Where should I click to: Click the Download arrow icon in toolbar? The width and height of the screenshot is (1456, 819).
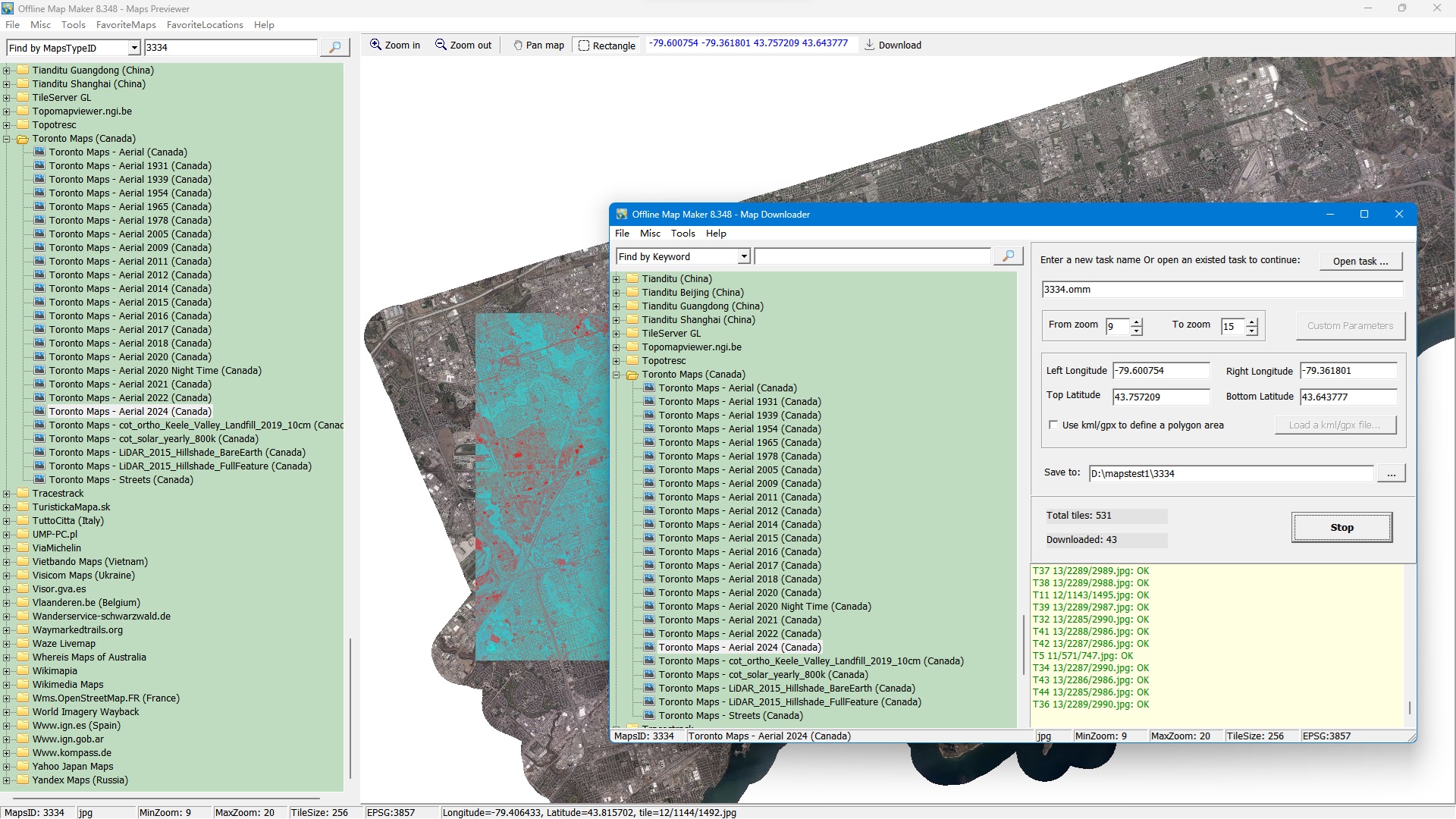pos(870,45)
